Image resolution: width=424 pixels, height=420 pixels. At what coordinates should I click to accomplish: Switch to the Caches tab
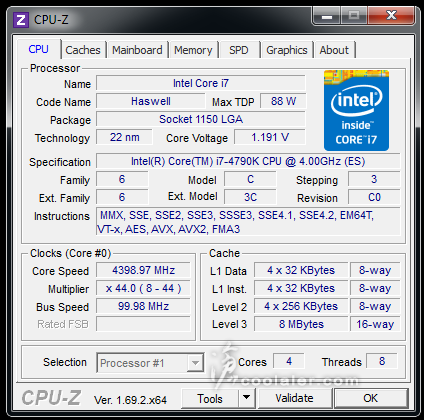pyautogui.click(x=83, y=50)
